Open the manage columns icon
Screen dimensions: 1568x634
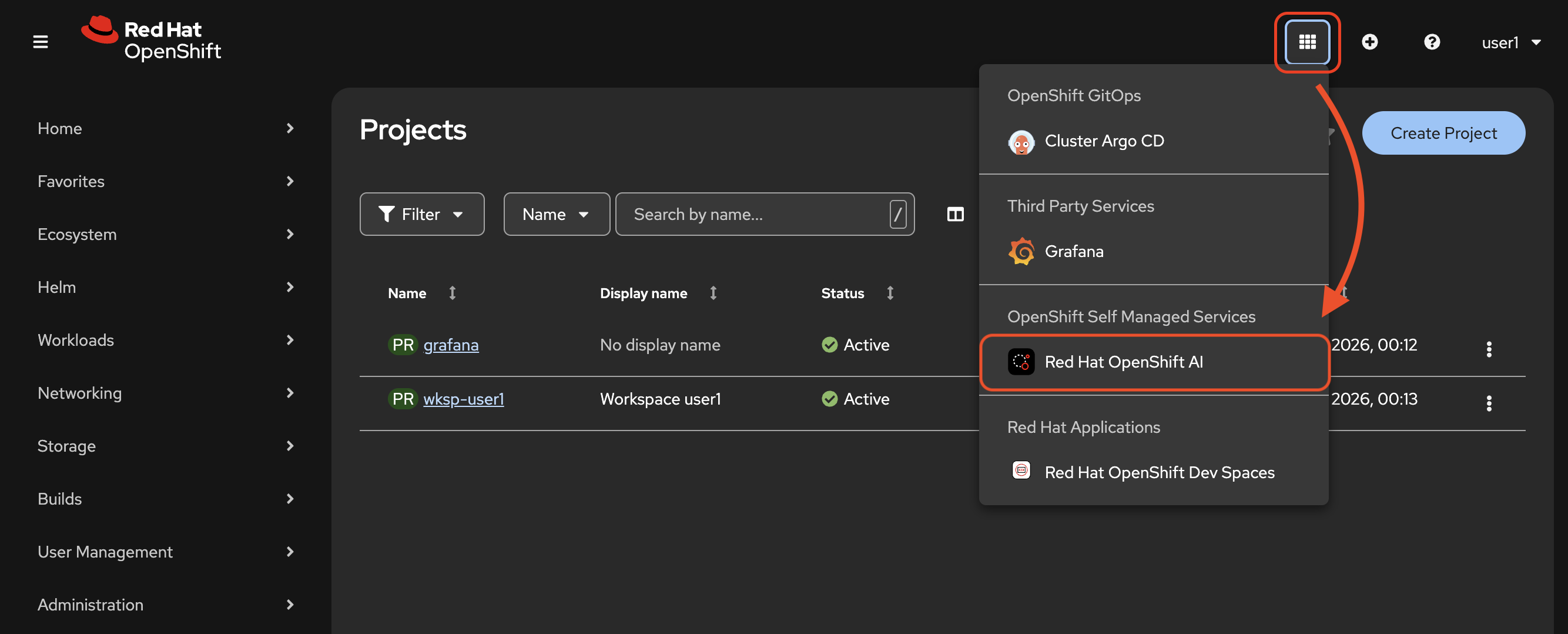955,215
